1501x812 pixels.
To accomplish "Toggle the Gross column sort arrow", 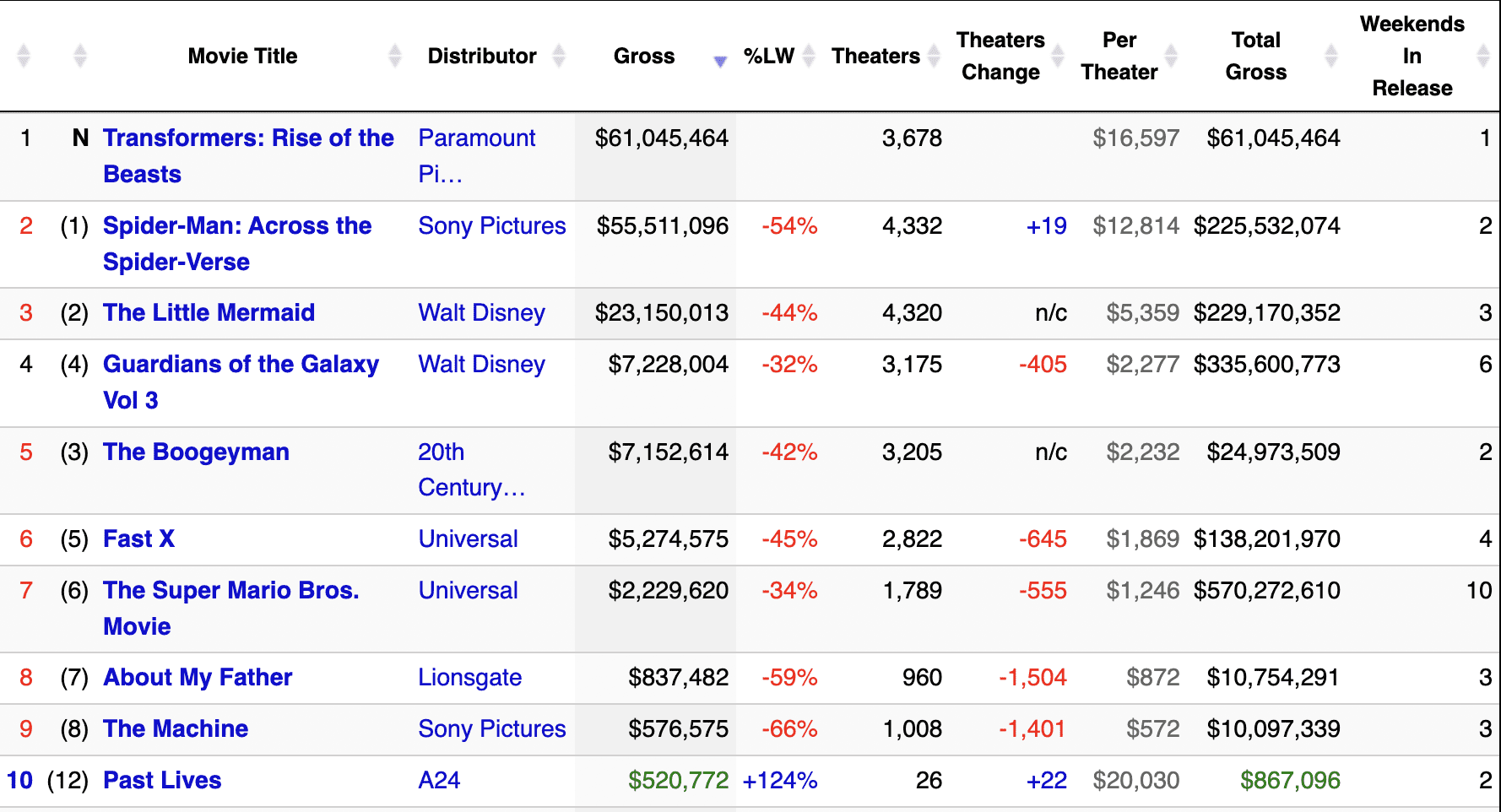I will coord(720,61).
